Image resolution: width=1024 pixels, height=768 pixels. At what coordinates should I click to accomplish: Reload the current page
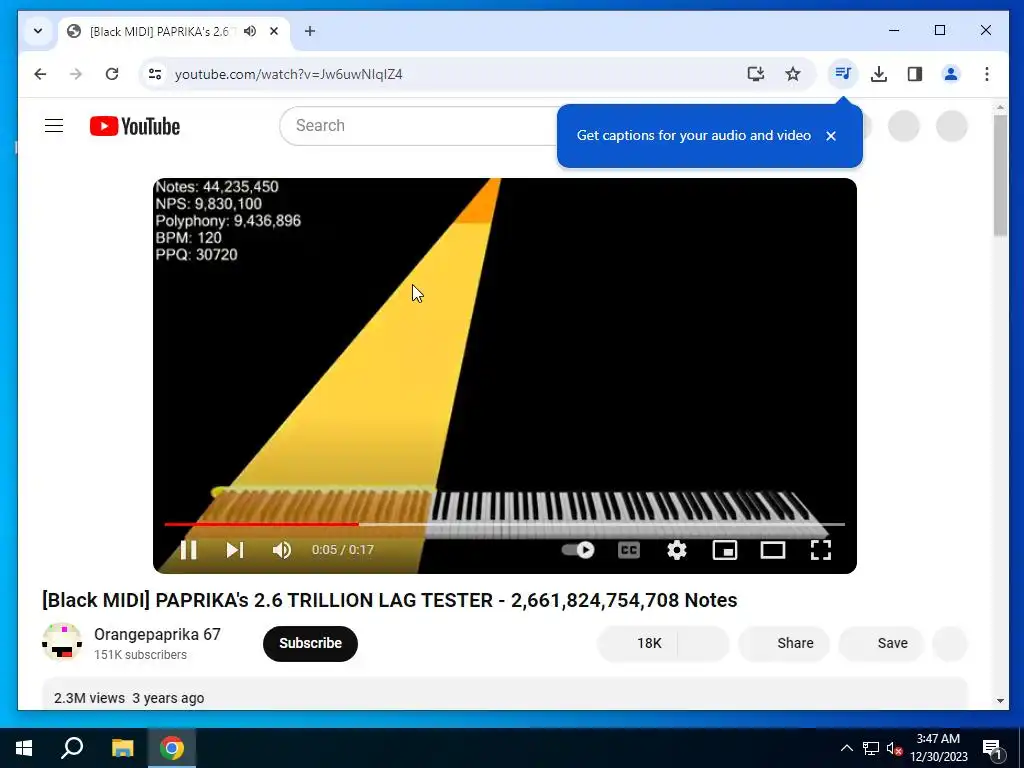[x=112, y=74]
